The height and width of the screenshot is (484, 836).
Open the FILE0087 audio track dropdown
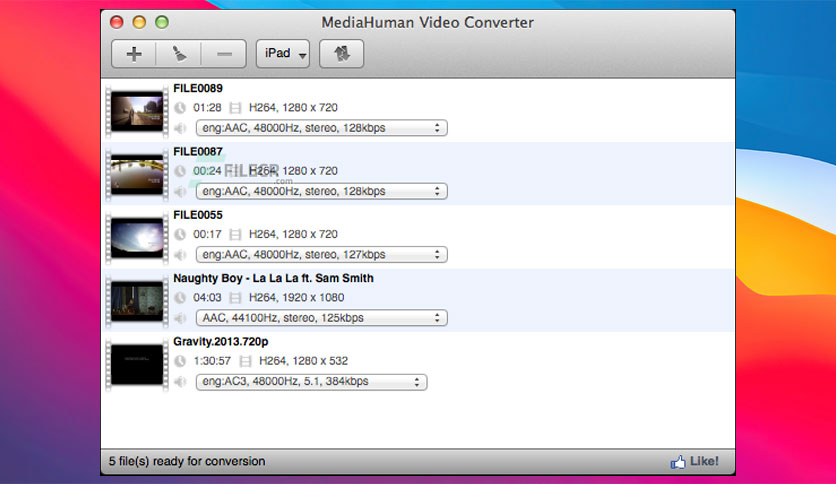point(321,191)
